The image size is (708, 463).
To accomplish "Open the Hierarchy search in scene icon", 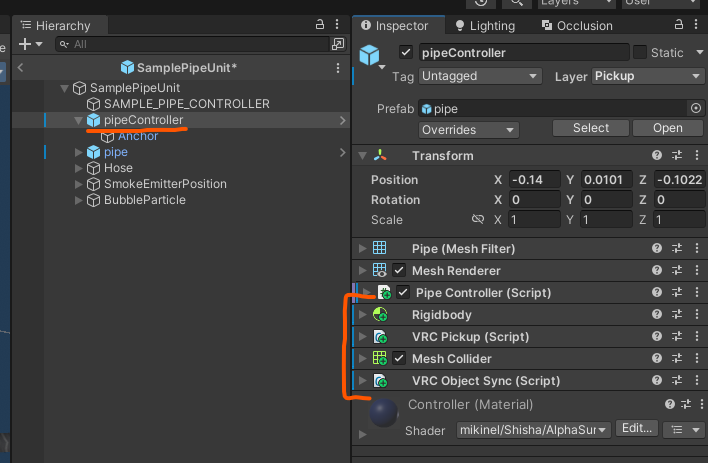I will [338, 44].
